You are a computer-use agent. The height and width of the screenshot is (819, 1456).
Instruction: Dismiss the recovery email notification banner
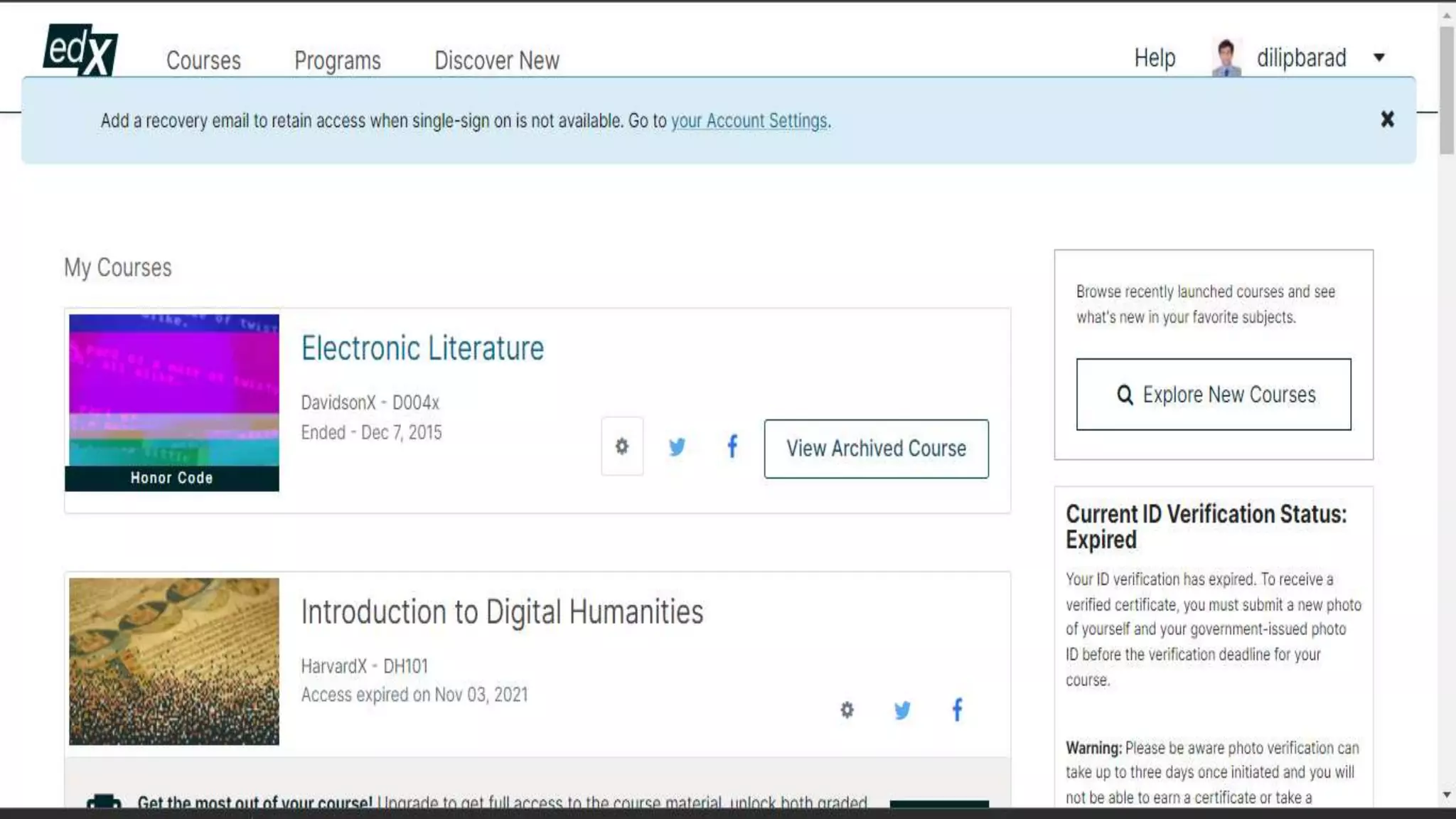point(1387,119)
